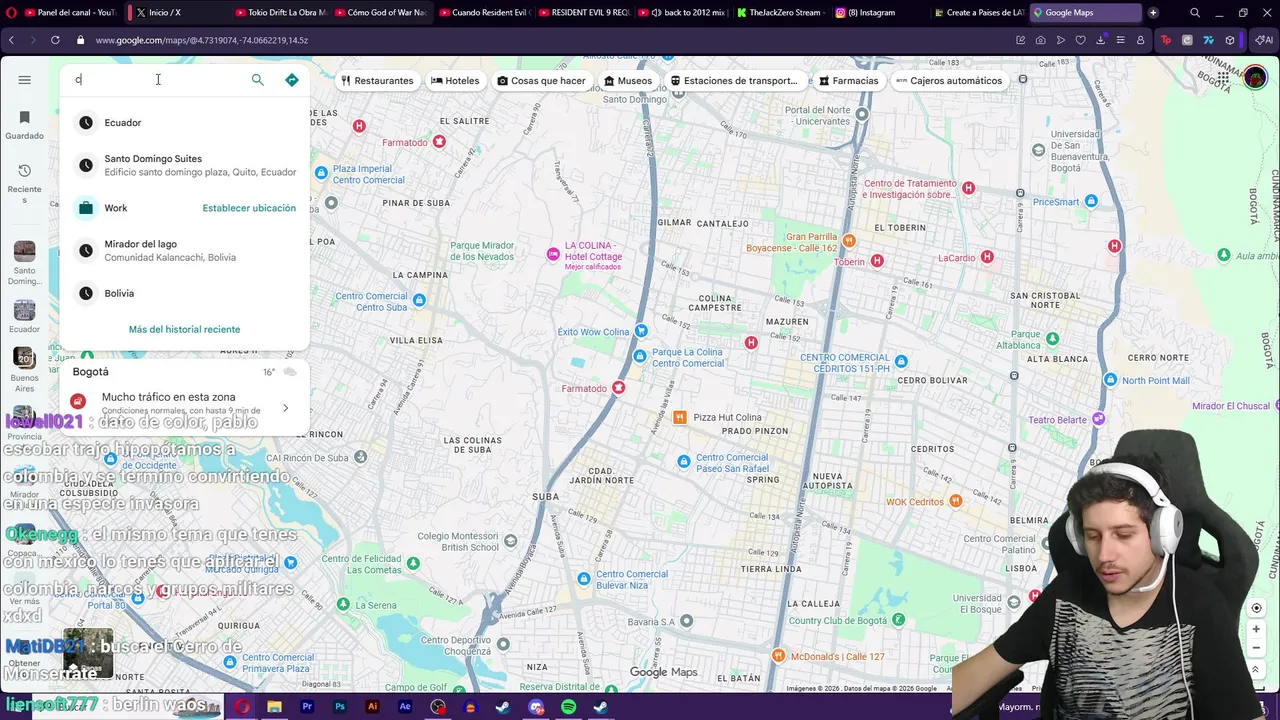Open Adobe Premiere Pro from taskbar
The width and height of the screenshot is (1280, 720).
click(x=307, y=707)
